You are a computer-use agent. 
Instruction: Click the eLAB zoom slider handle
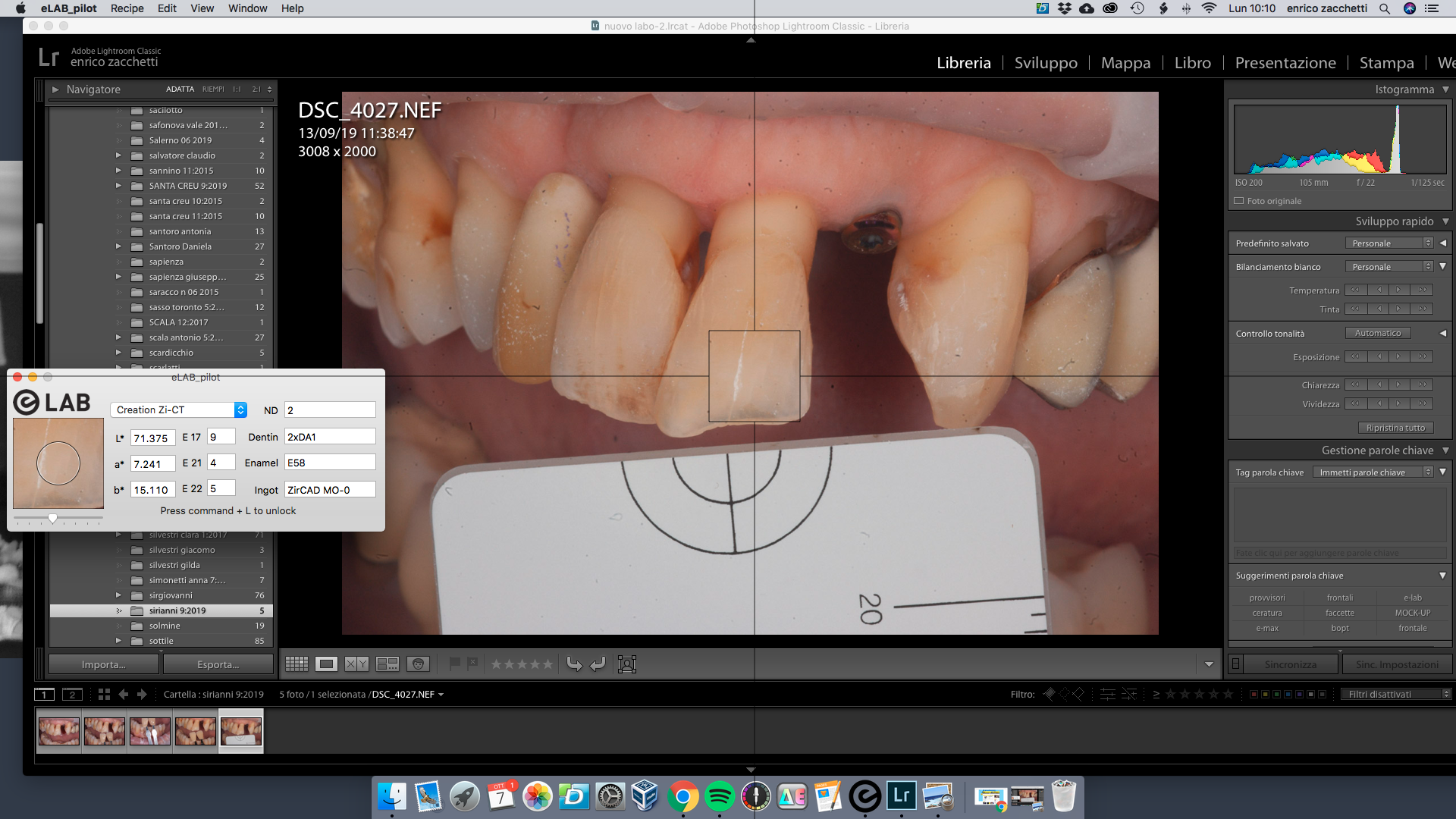pos(52,519)
